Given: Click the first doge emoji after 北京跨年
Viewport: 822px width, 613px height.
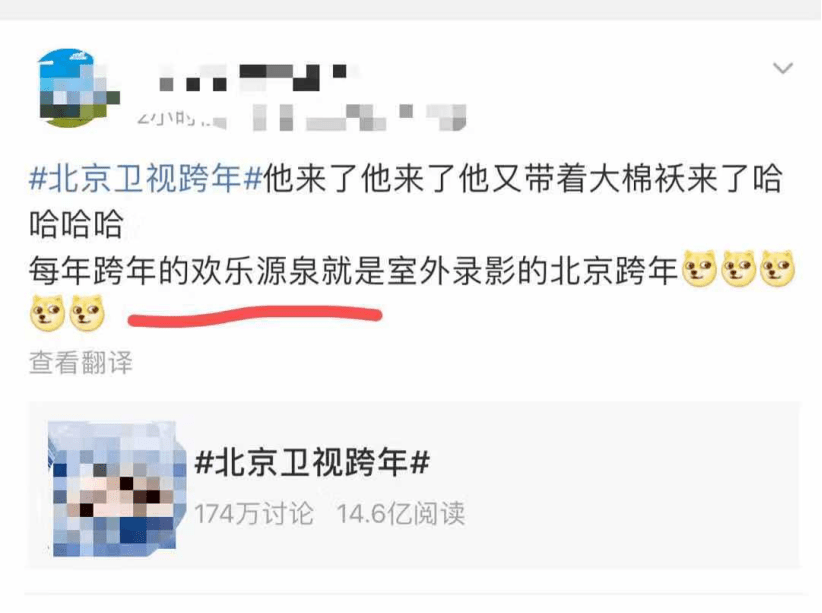Looking at the screenshot, I should click(699, 268).
